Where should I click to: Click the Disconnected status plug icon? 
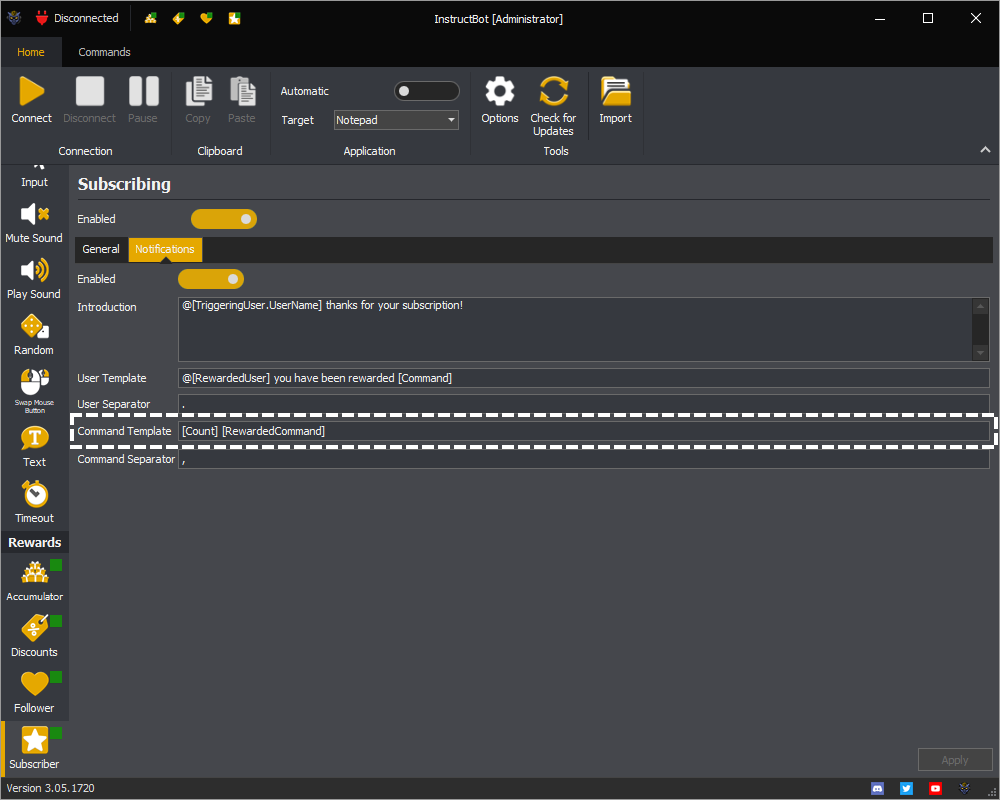[x=42, y=19]
